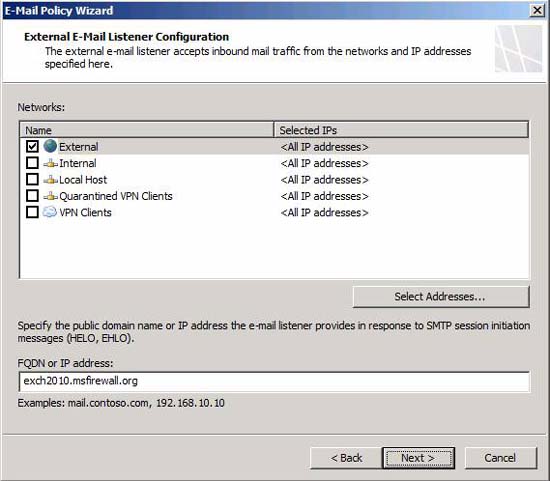Enable the Internal network checkbox
This screenshot has width=550, height=481.
32,163
